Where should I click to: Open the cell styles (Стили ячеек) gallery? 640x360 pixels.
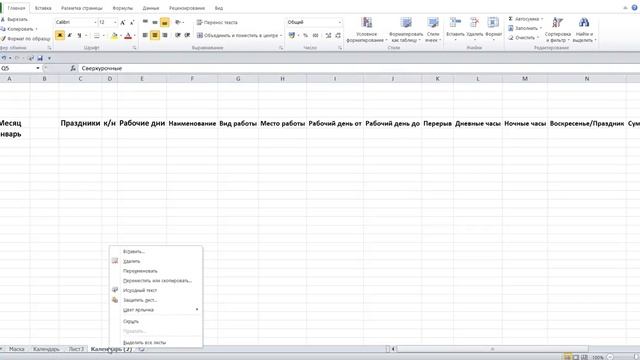click(x=433, y=30)
